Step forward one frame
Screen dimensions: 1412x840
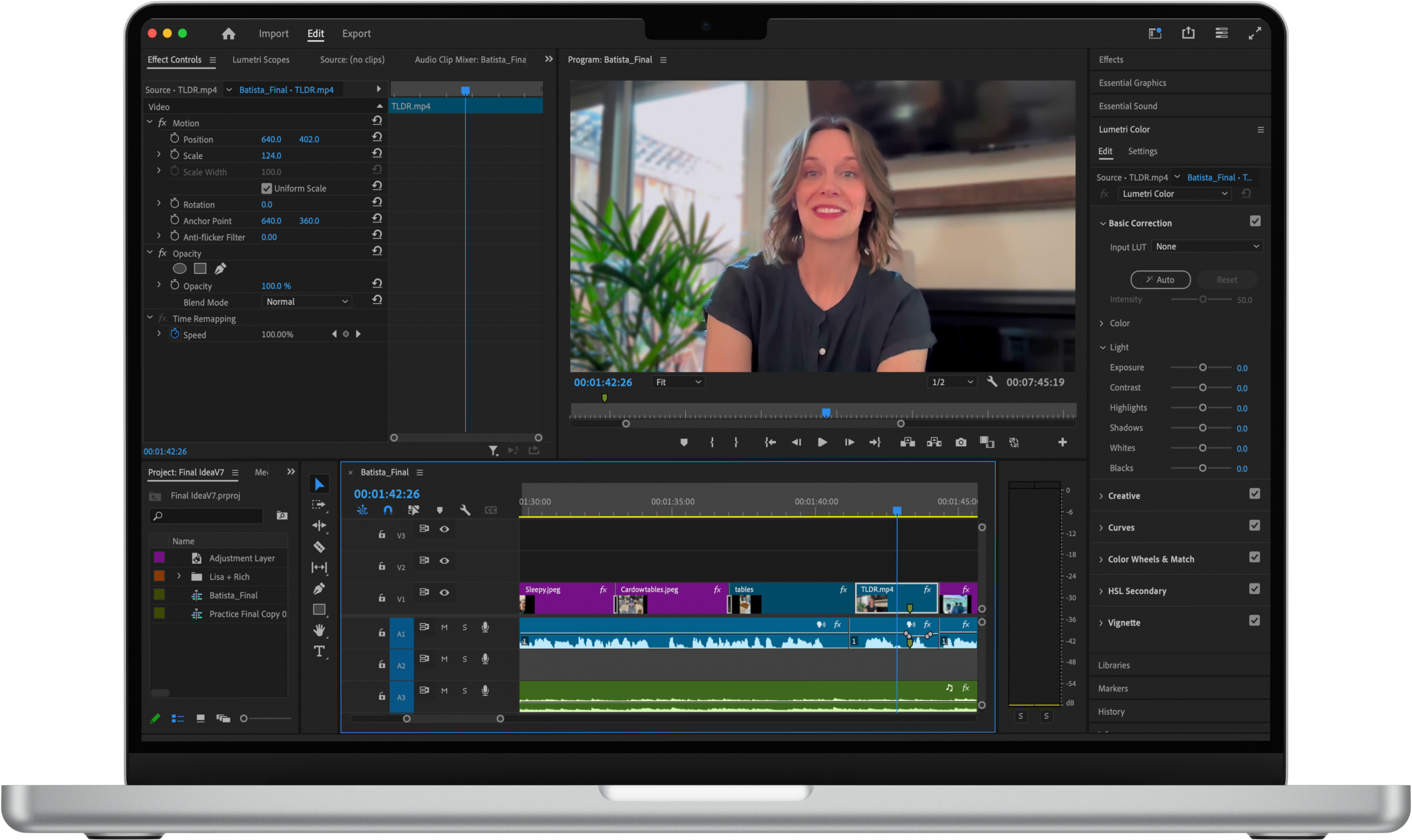849,442
